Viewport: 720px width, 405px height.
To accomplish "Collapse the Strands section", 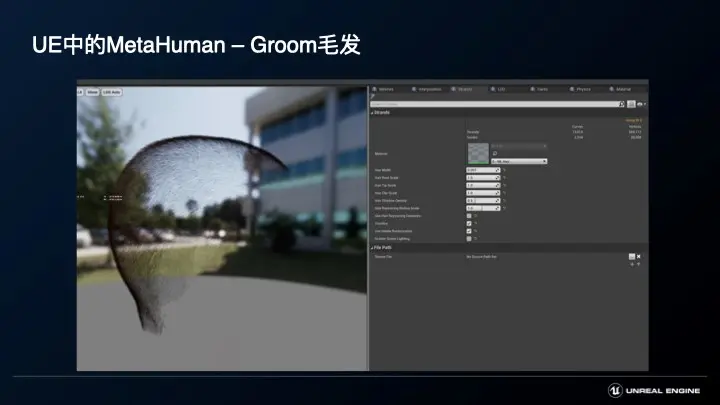I will (372, 112).
